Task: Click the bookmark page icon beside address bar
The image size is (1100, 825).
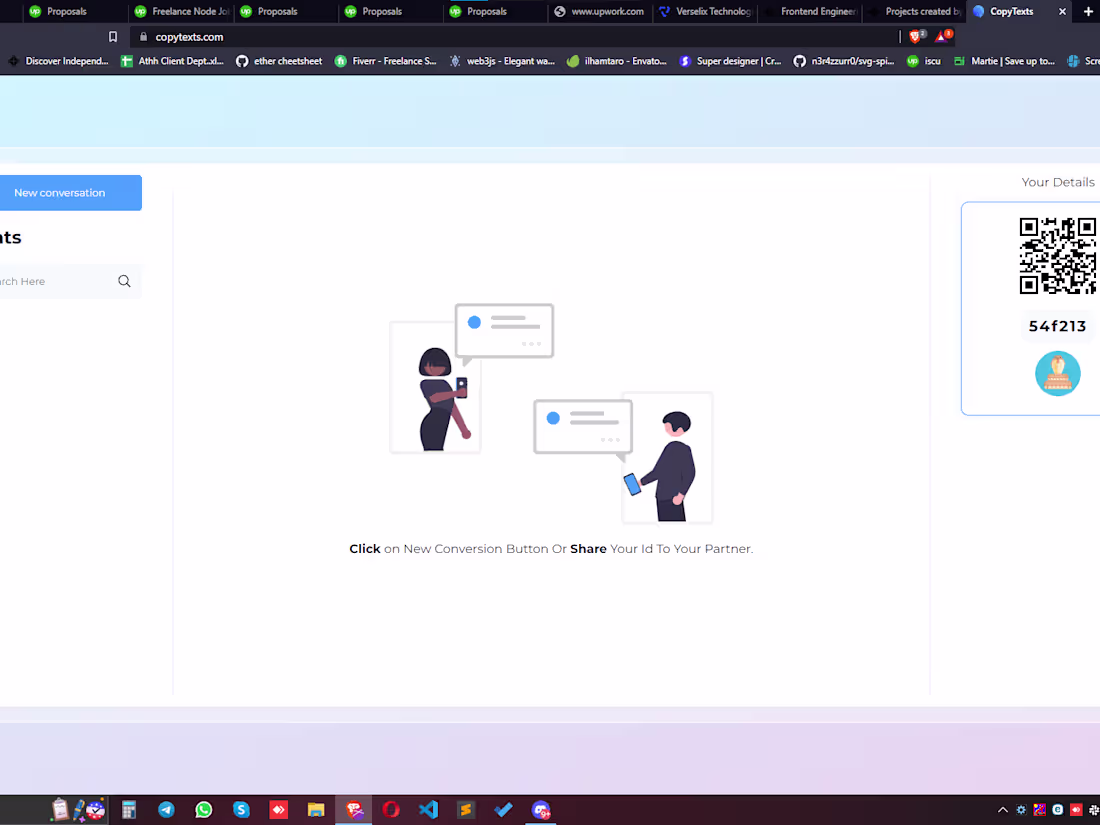Action: [x=113, y=36]
